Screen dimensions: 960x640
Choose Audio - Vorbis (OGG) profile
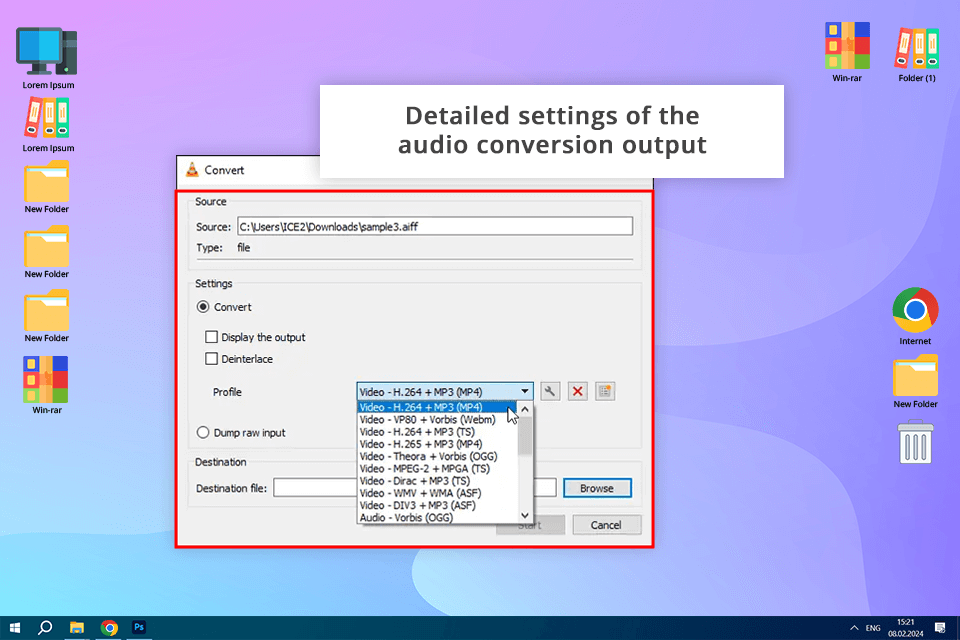click(438, 518)
